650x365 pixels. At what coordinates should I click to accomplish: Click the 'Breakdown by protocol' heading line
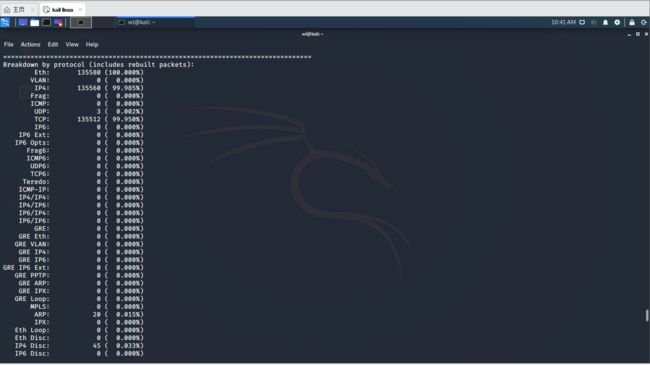99,65
